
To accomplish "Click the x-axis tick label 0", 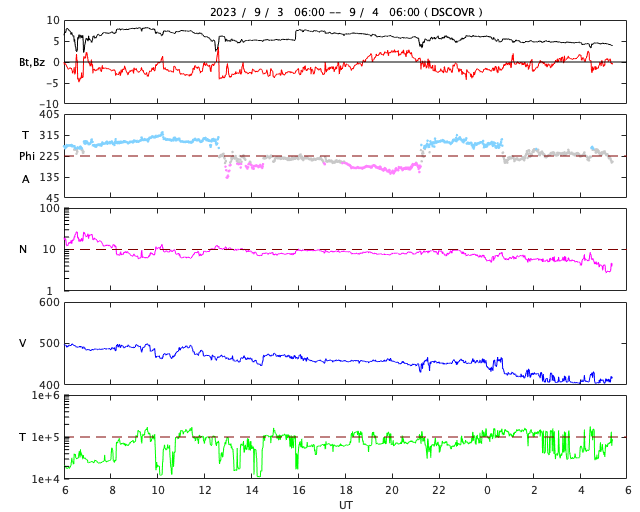I will coord(487,490).
